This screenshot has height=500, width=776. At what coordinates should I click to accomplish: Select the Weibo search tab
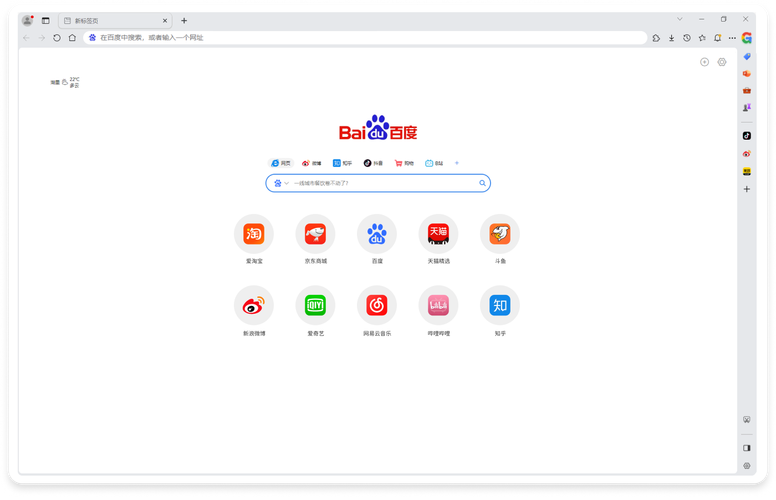[x=311, y=163]
